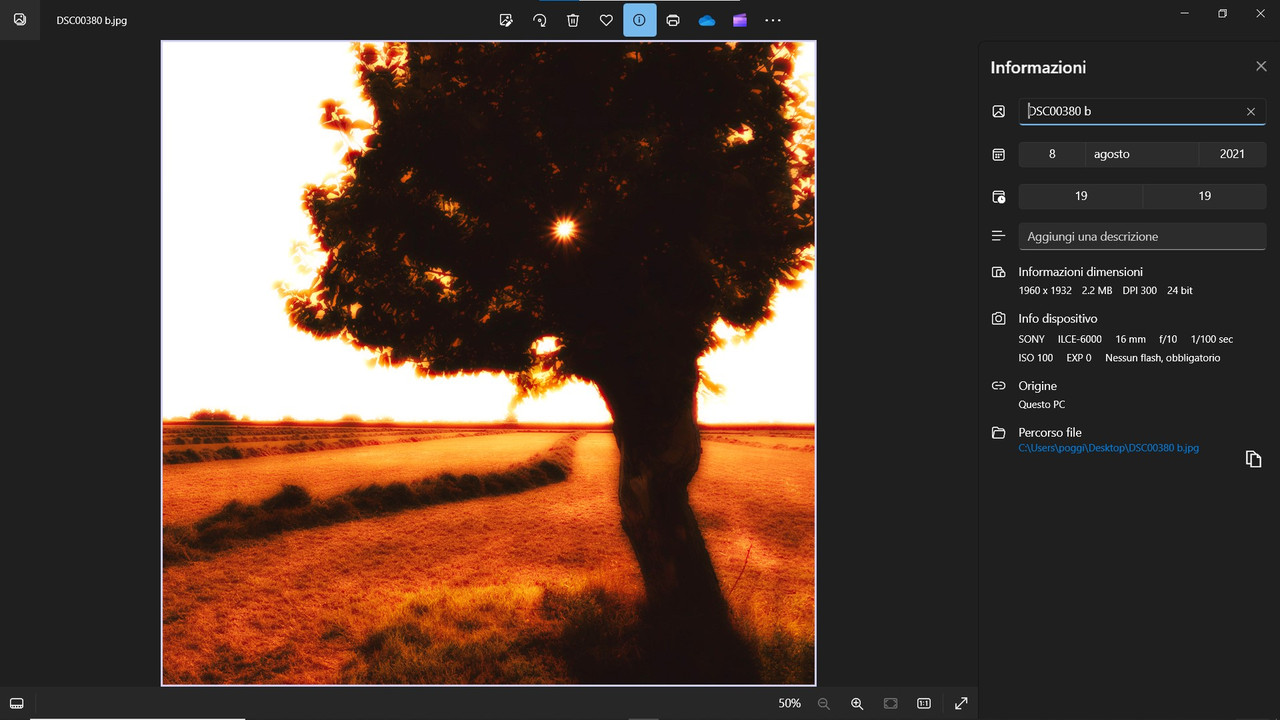Image resolution: width=1280 pixels, height=720 pixels.
Task: Open Clipchamp purple video icon
Action: (x=740, y=20)
